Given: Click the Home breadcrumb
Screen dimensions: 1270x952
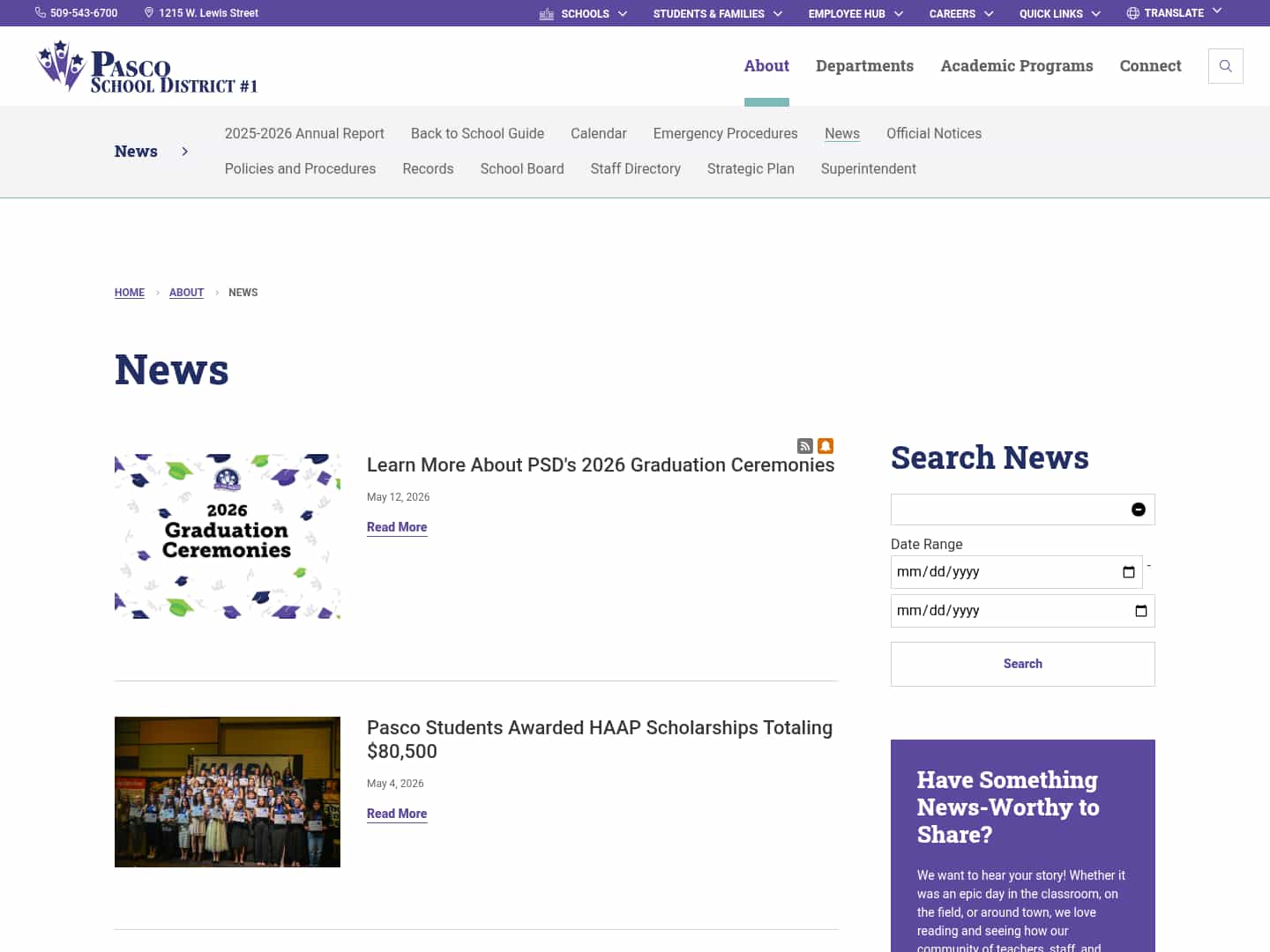Looking at the screenshot, I should coord(130,293).
